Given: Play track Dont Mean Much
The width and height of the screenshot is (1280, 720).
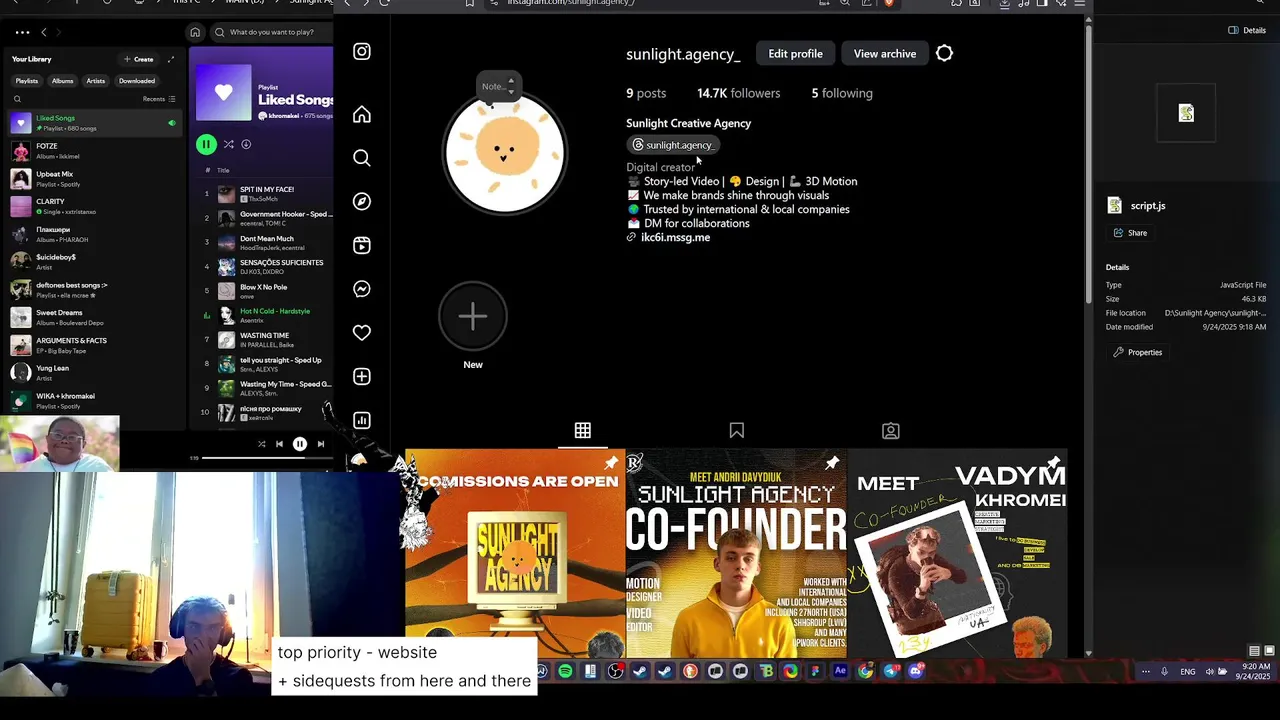Looking at the screenshot, I should point(265,243).
